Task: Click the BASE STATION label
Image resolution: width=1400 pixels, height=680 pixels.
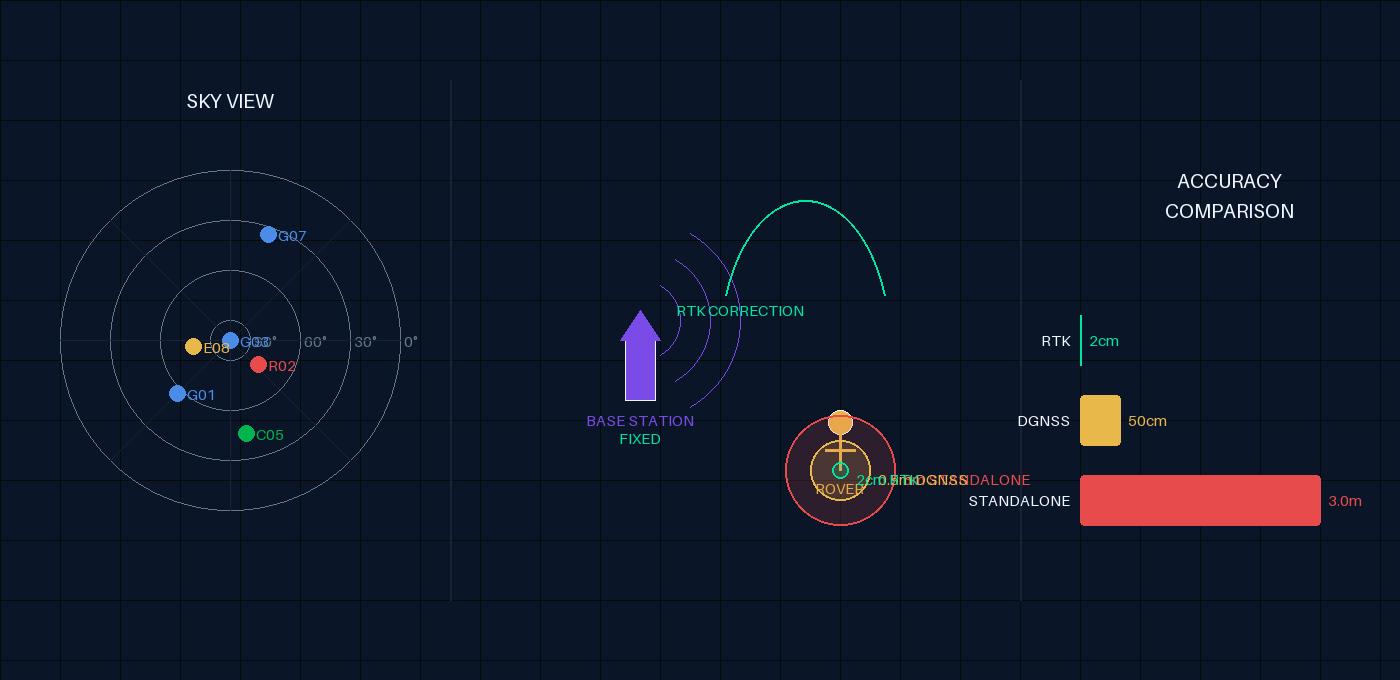Action: pyautogui.click(x=640, y=421)
